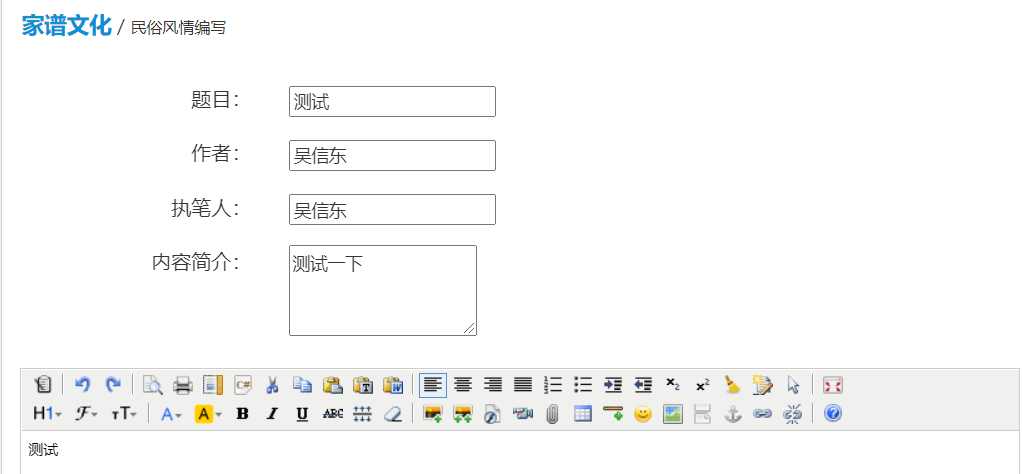
Task: Toggle bulleted list
Action: (x=583, y=385)
